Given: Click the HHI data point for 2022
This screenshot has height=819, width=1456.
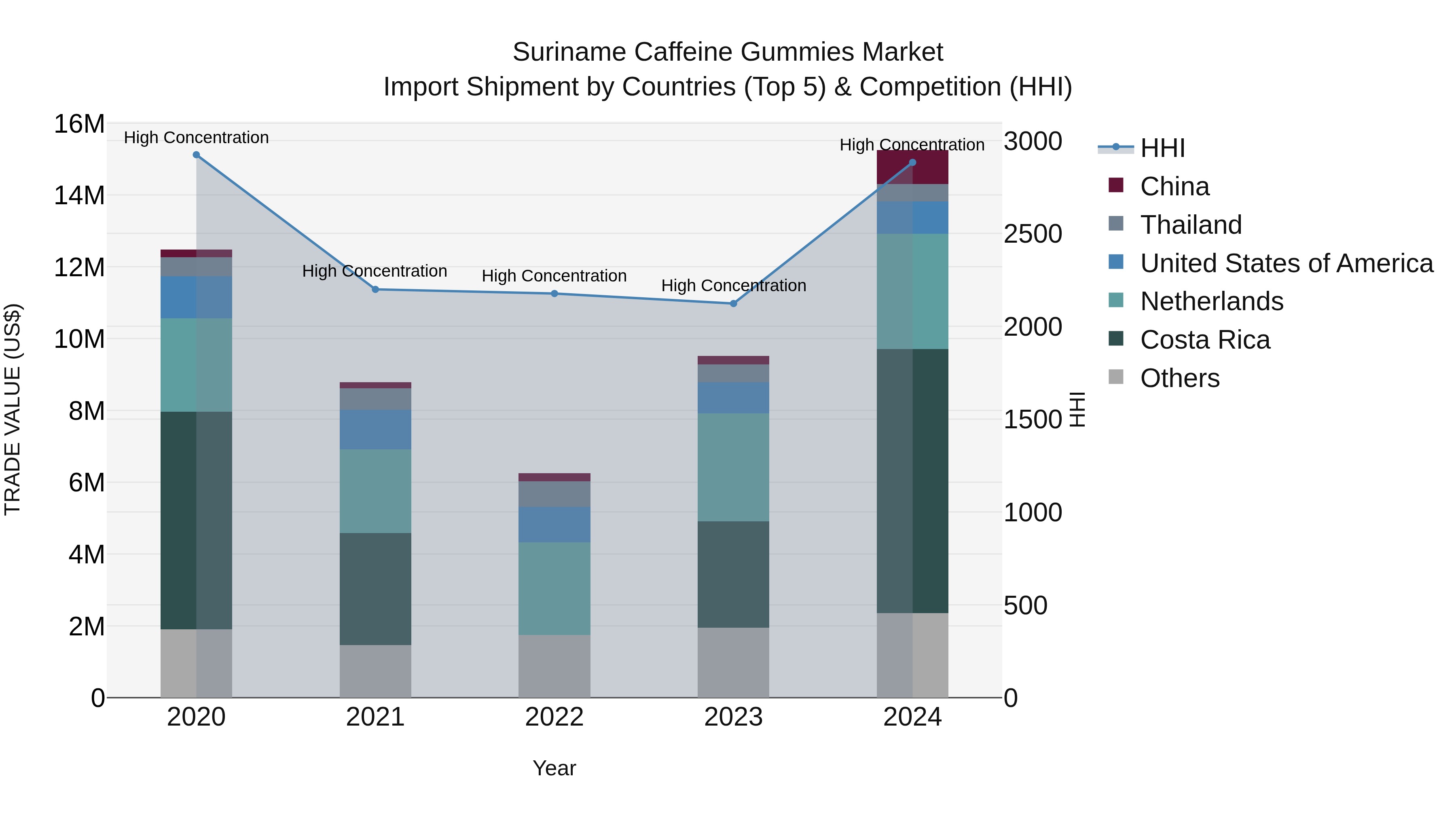Looking at the screenshot, I should point(554,293).
